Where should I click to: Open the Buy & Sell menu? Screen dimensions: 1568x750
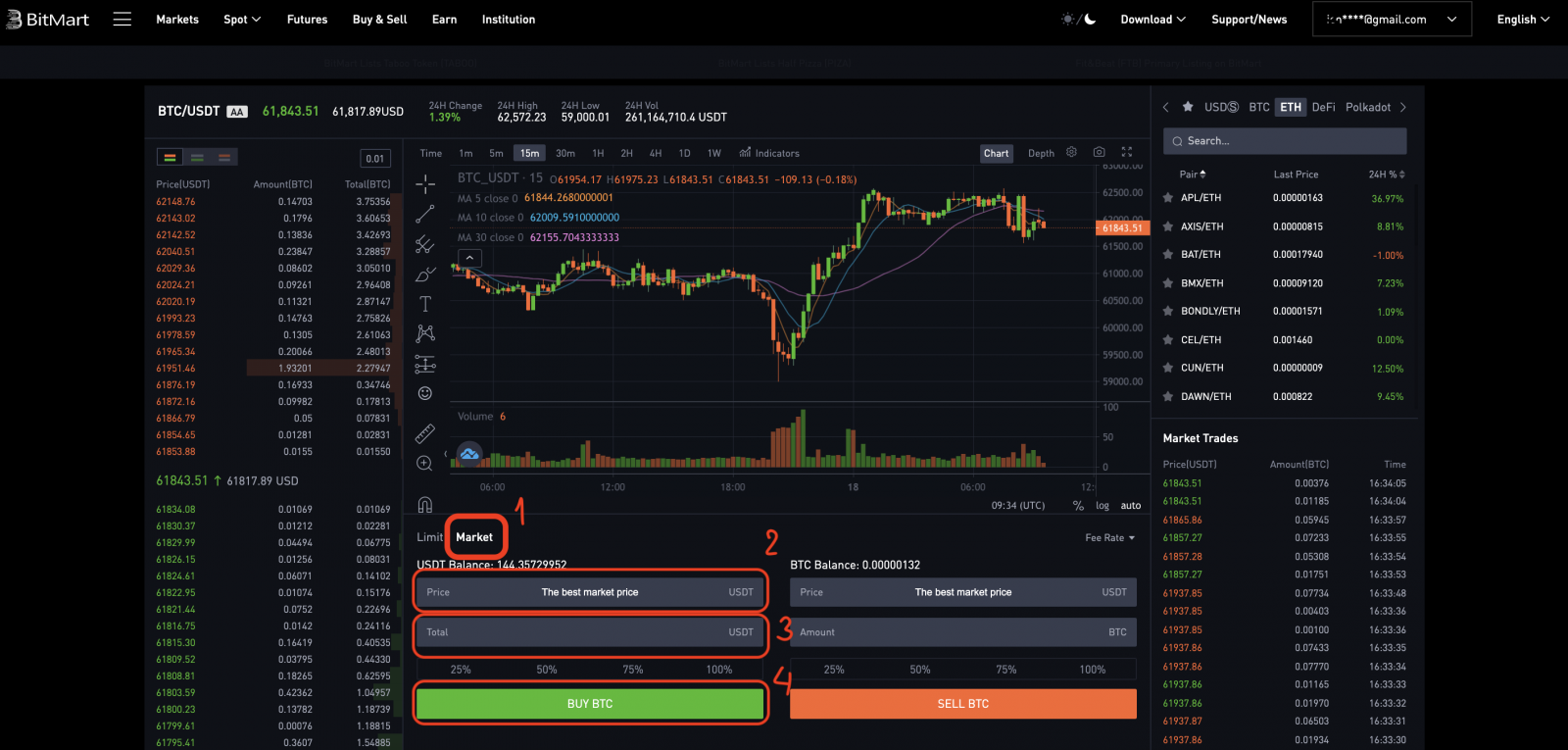tap(380, 20)
